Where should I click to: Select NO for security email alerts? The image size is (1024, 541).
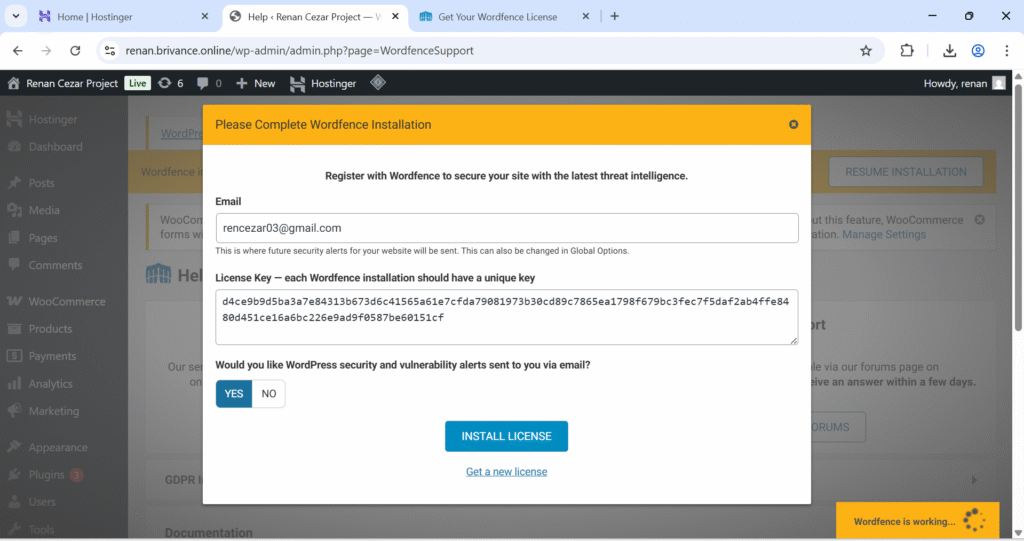pyautogui.click(x=268, y=394)
